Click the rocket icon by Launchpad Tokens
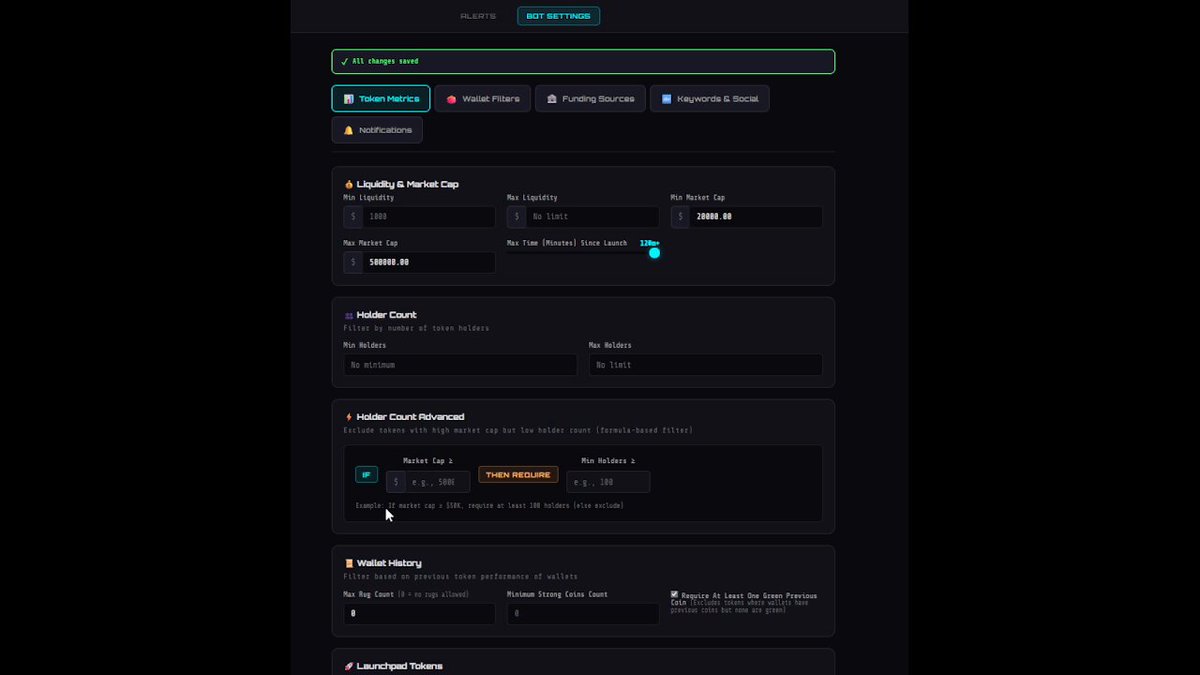The width and height of the screenshot is (1200, 675). coord(349,666)
